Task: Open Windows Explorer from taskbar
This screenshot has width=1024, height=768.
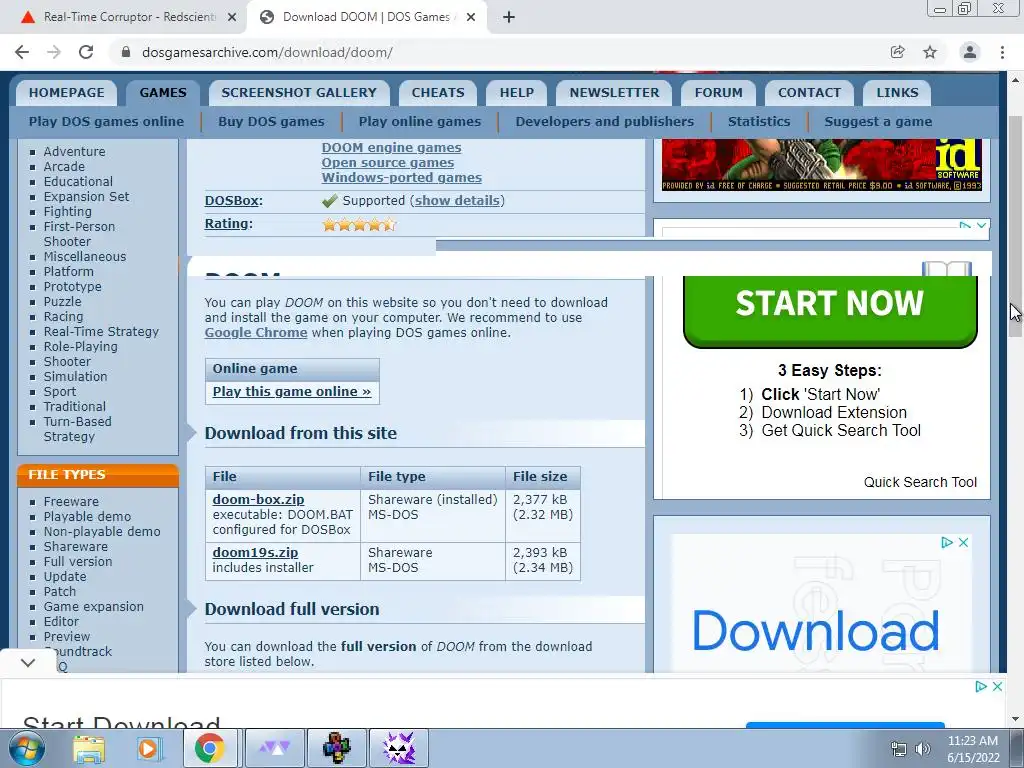Action: pos(89,748)
